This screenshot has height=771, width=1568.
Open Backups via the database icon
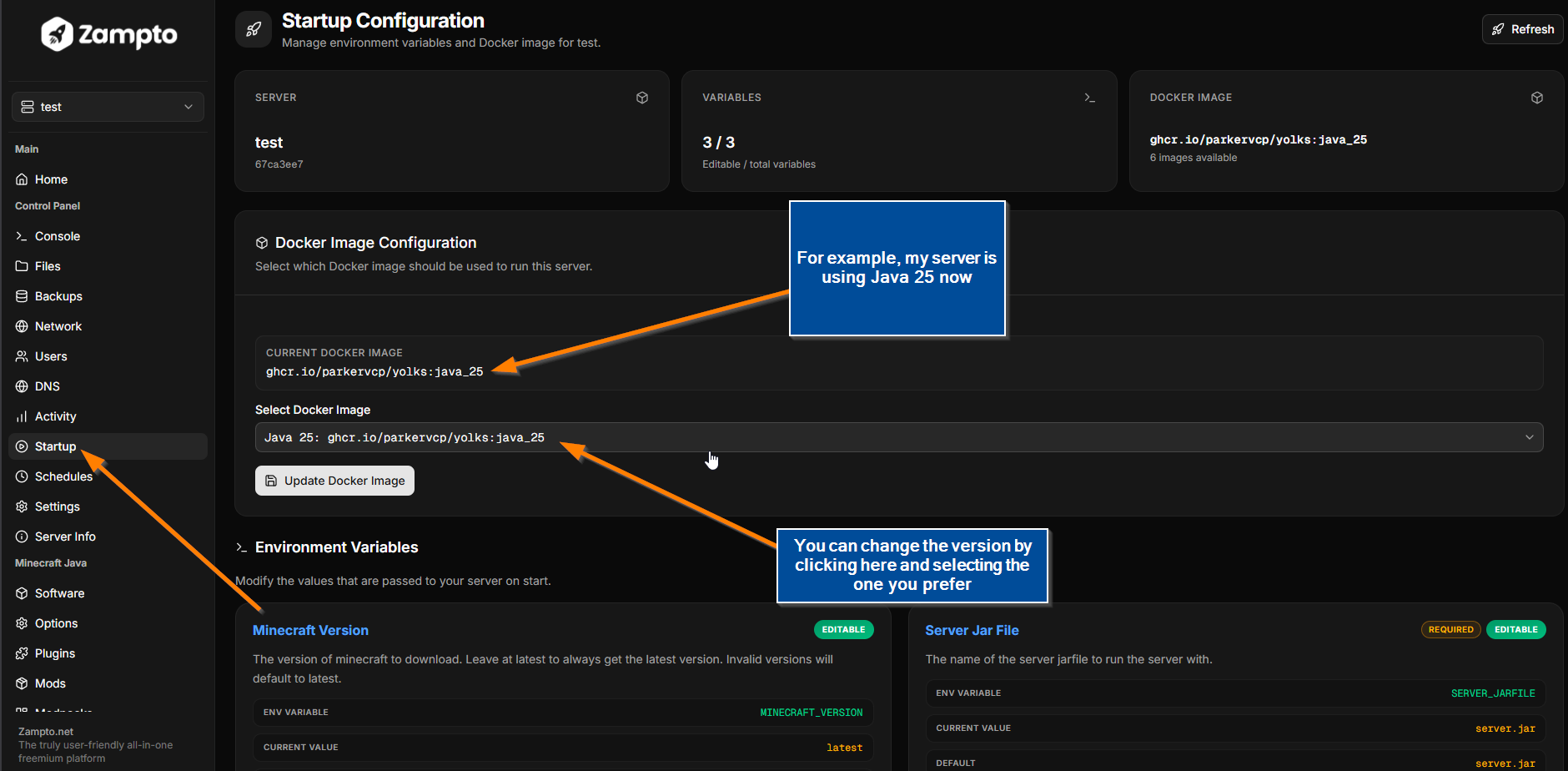click(x=22, y=296)
